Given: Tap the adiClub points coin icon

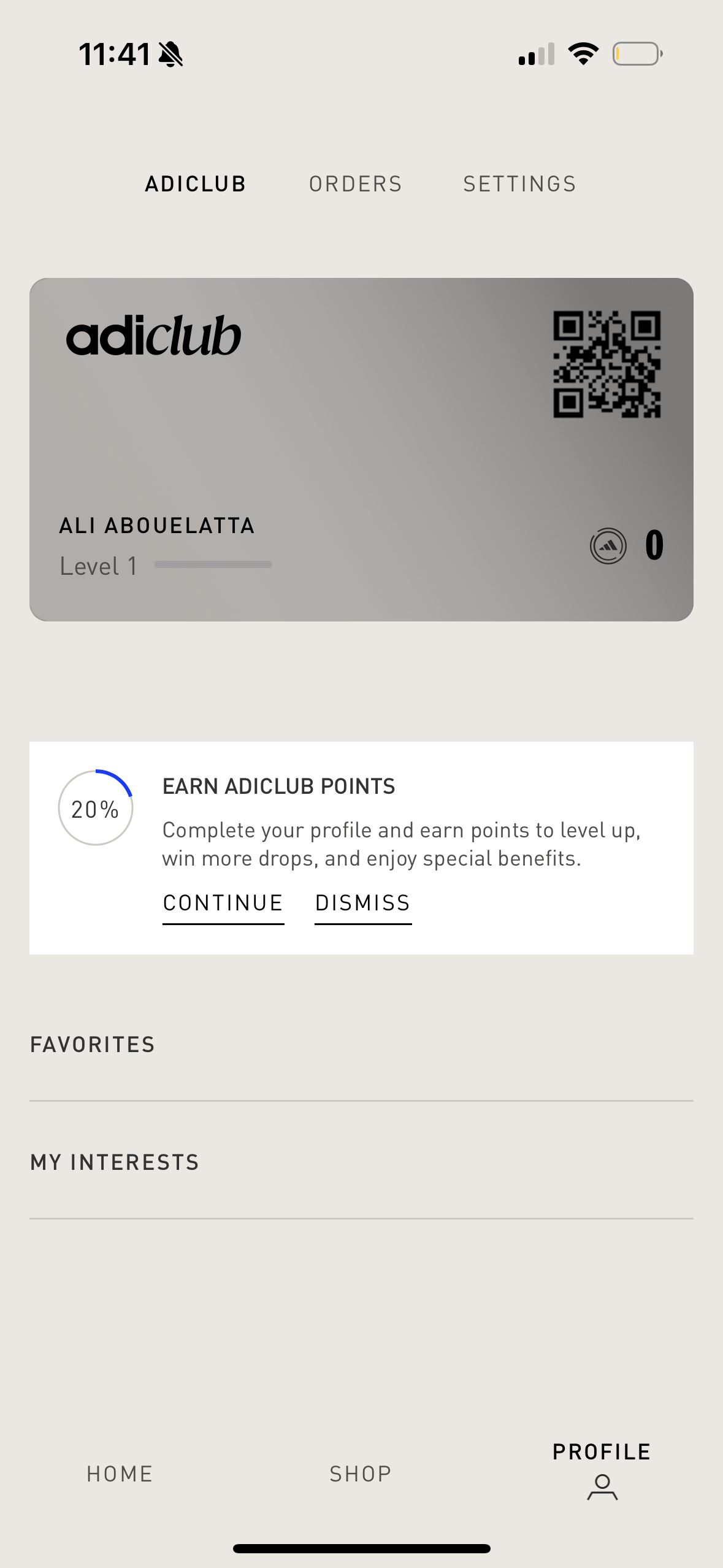Looking at the screenshot, I should [608, 546].
